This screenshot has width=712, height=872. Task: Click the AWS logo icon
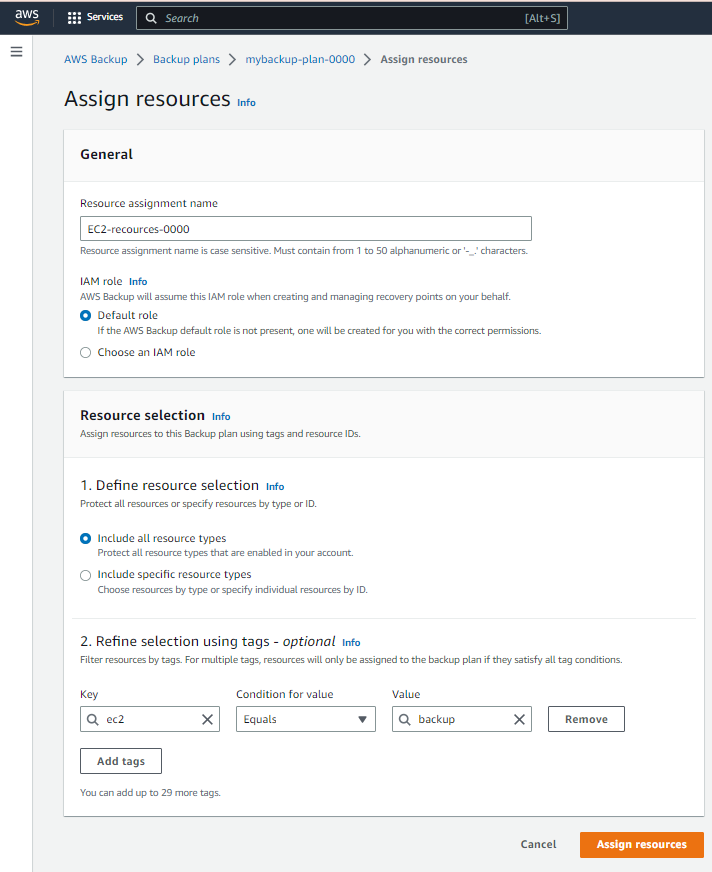coord(27,17)
